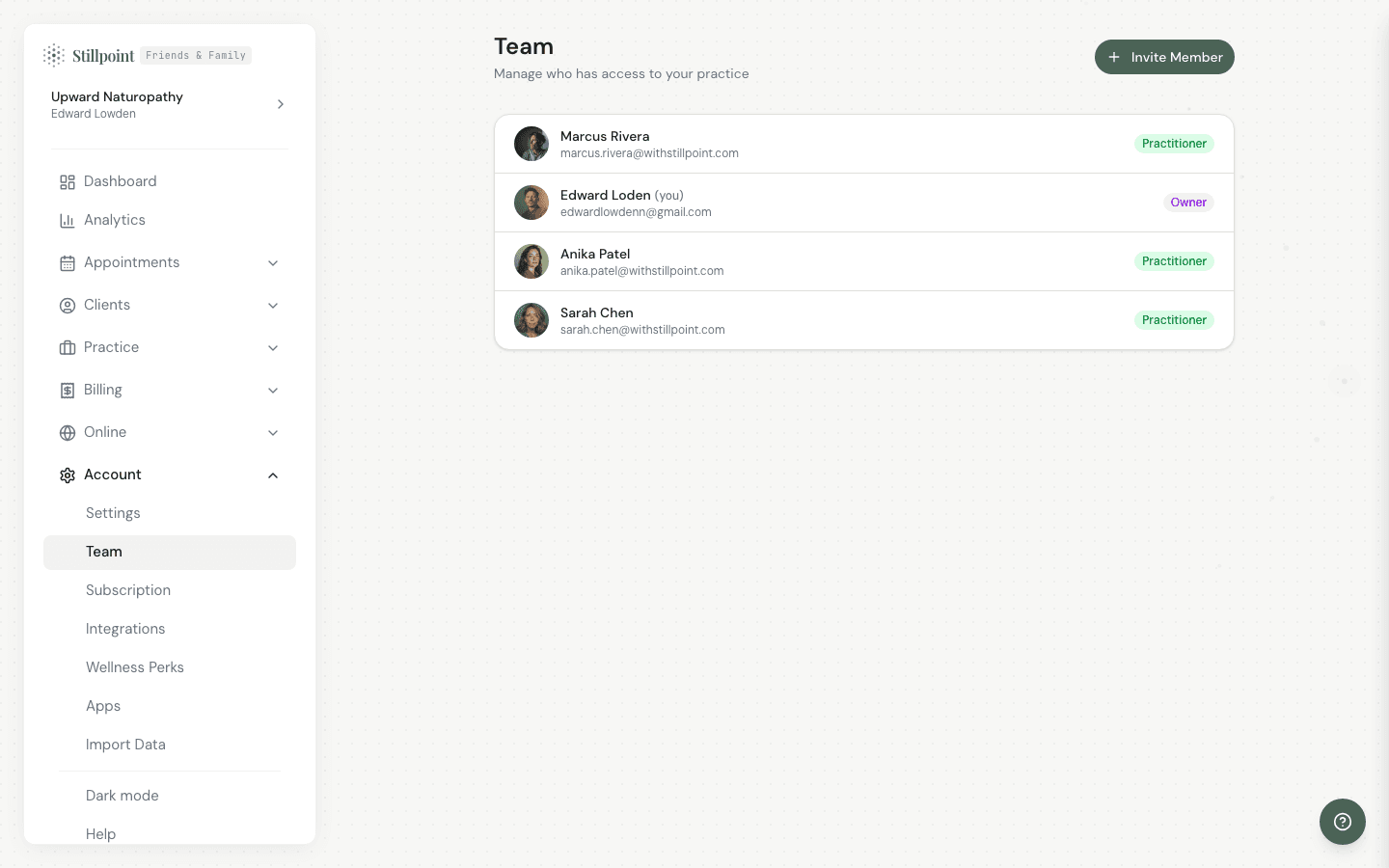Image resolution: width=1389 pixels, height=868 pixels.
Task: Toggle Dark mode in sidebar
Action: 122,796
